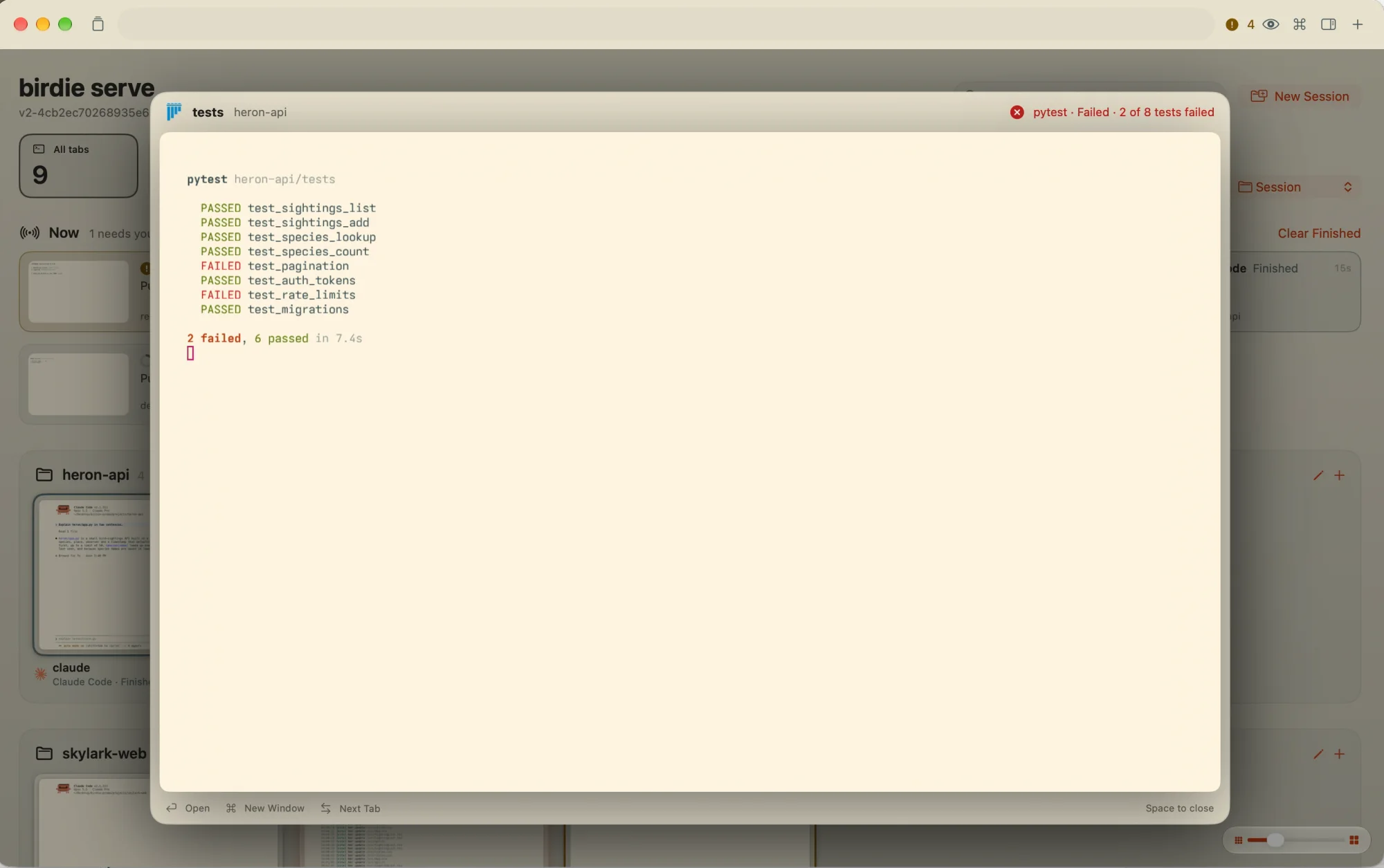Click the tests title in preview header
The image size is (1384, 868).
pyautogui.click(x=208, y=112)
